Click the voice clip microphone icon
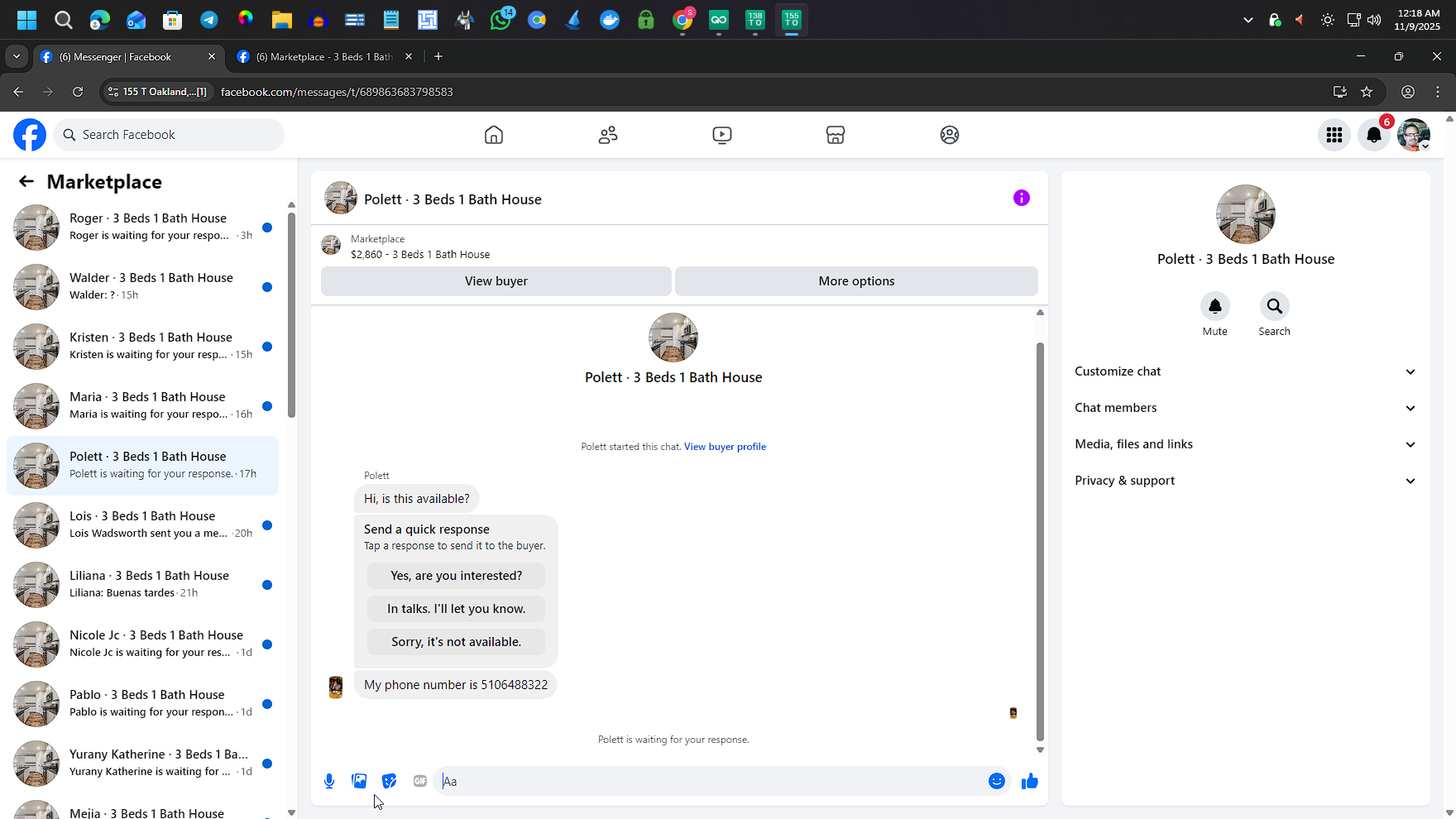The width and height of the screenshot is (1456, 819). [329, 781]
